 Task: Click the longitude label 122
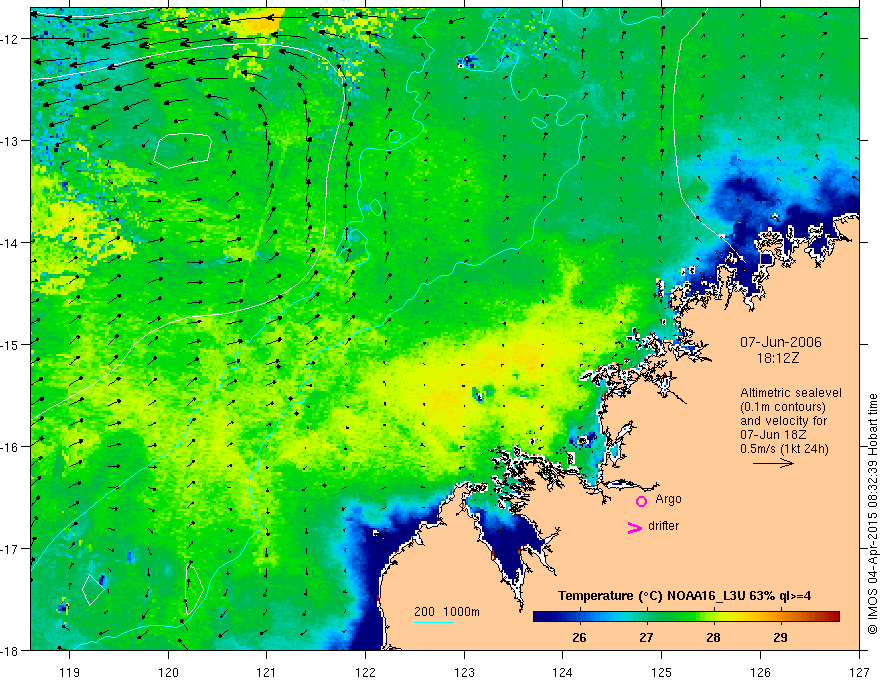tap(365, 672)
